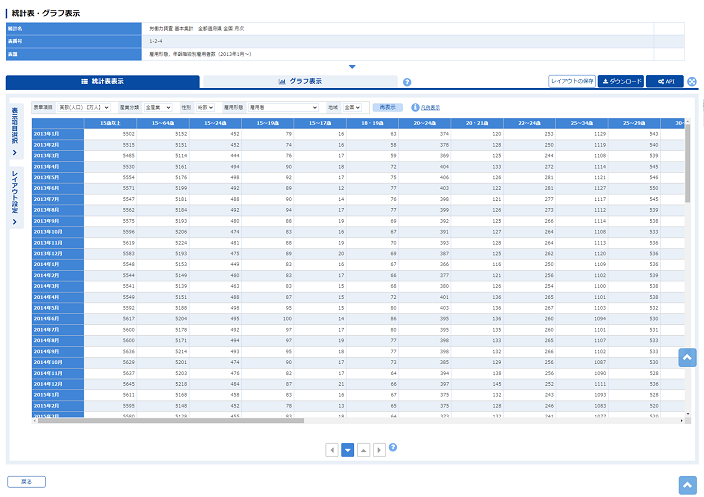Switch to the グラフ表示 tab
Image resolution: width=704 pixels, height=497 pixels.
point(300,81)
